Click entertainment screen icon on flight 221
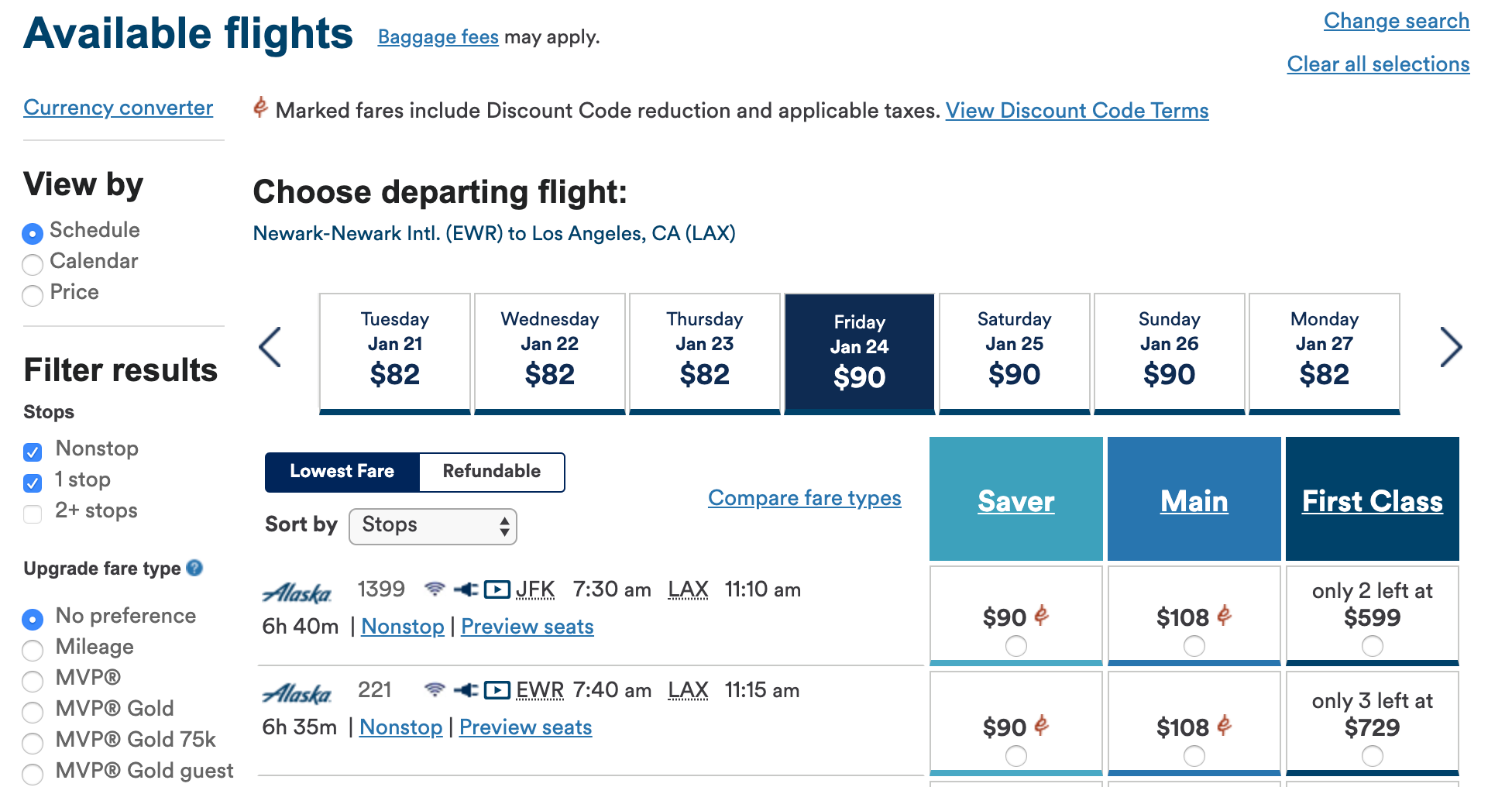Viewport: 1512px width, 787px height. click(497, 690)
